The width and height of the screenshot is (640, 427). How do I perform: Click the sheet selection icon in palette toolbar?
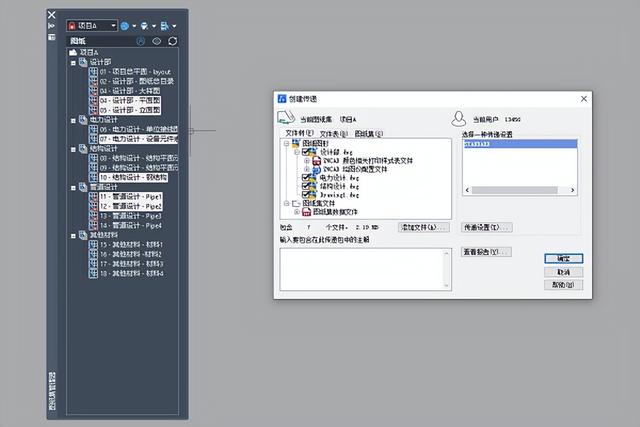click(x=164, y=25)
